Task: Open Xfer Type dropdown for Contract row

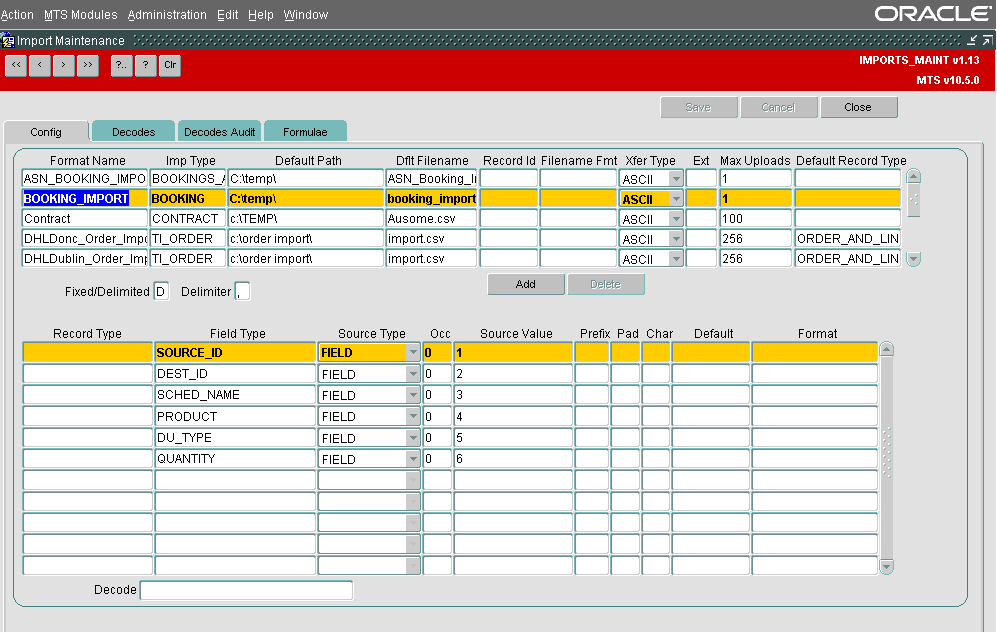Action: coord(677,219)
